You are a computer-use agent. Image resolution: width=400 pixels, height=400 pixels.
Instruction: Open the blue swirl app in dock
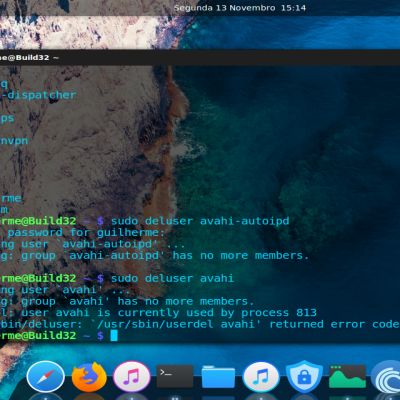pyautogui.click(x=386, y=377)
